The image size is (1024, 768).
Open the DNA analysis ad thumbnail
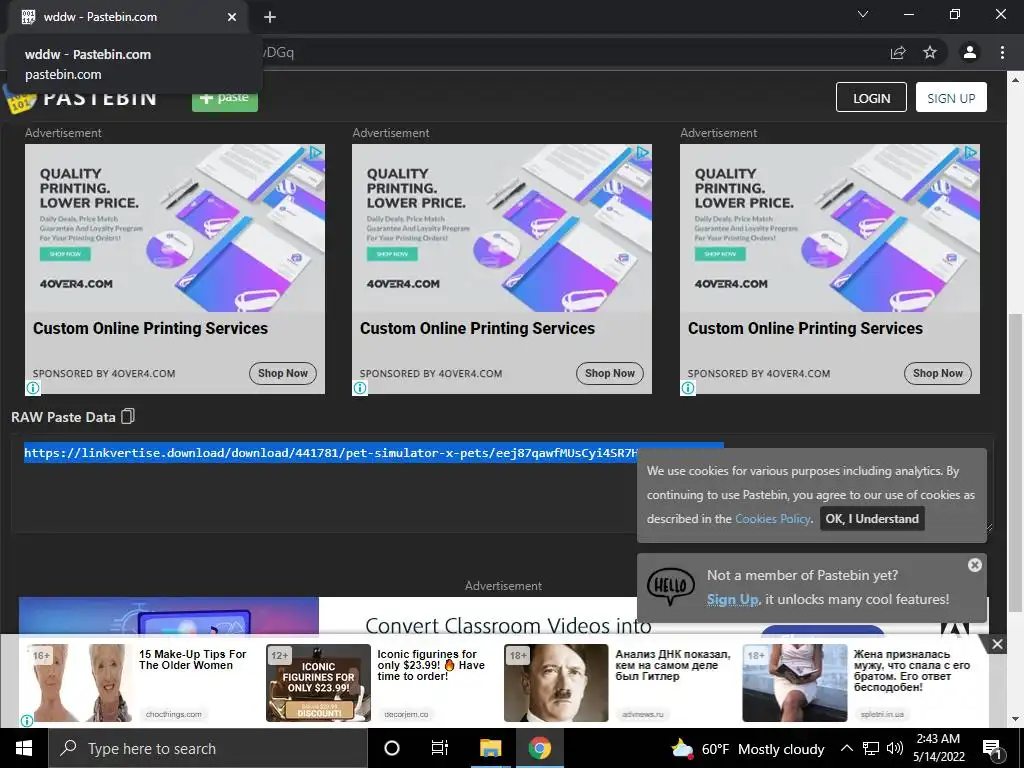click(556, 683)
